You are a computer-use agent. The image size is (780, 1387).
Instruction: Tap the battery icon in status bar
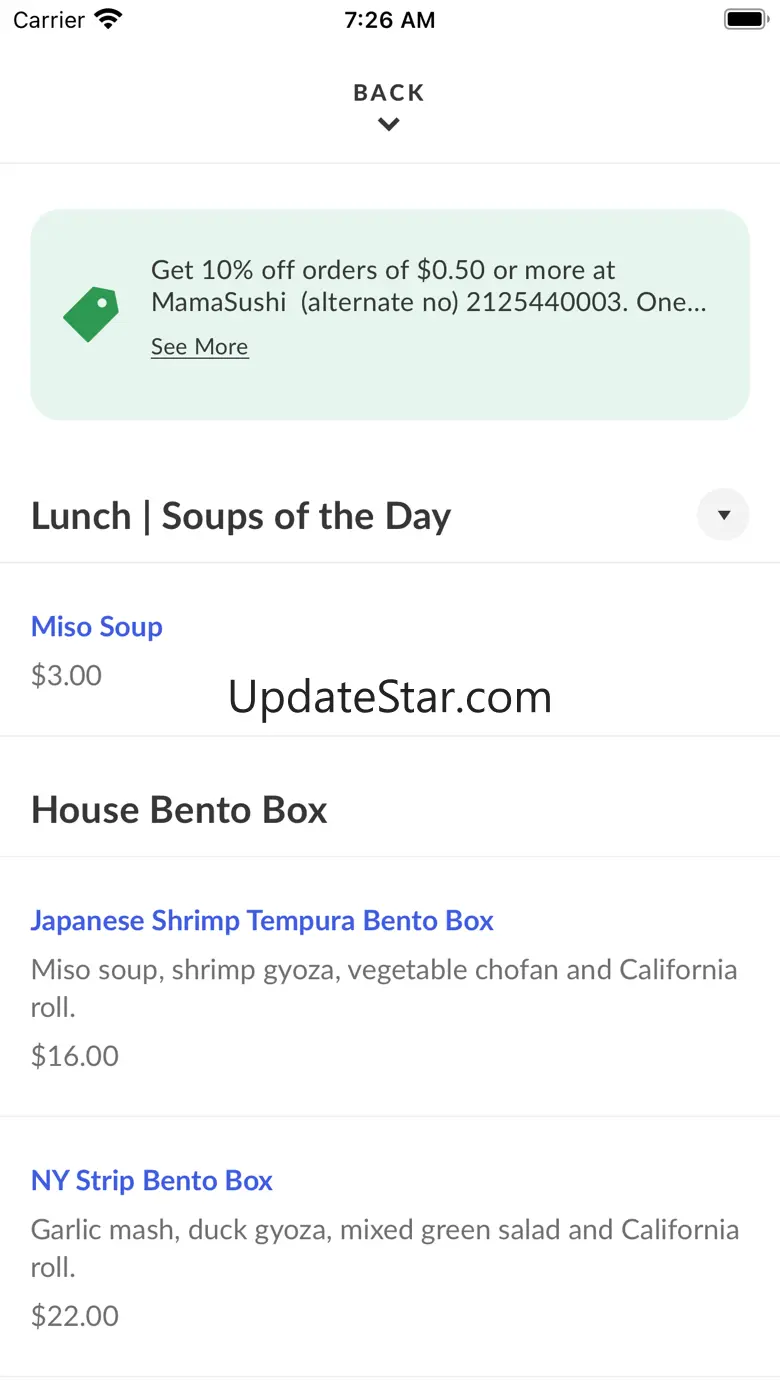click(744, 20)
